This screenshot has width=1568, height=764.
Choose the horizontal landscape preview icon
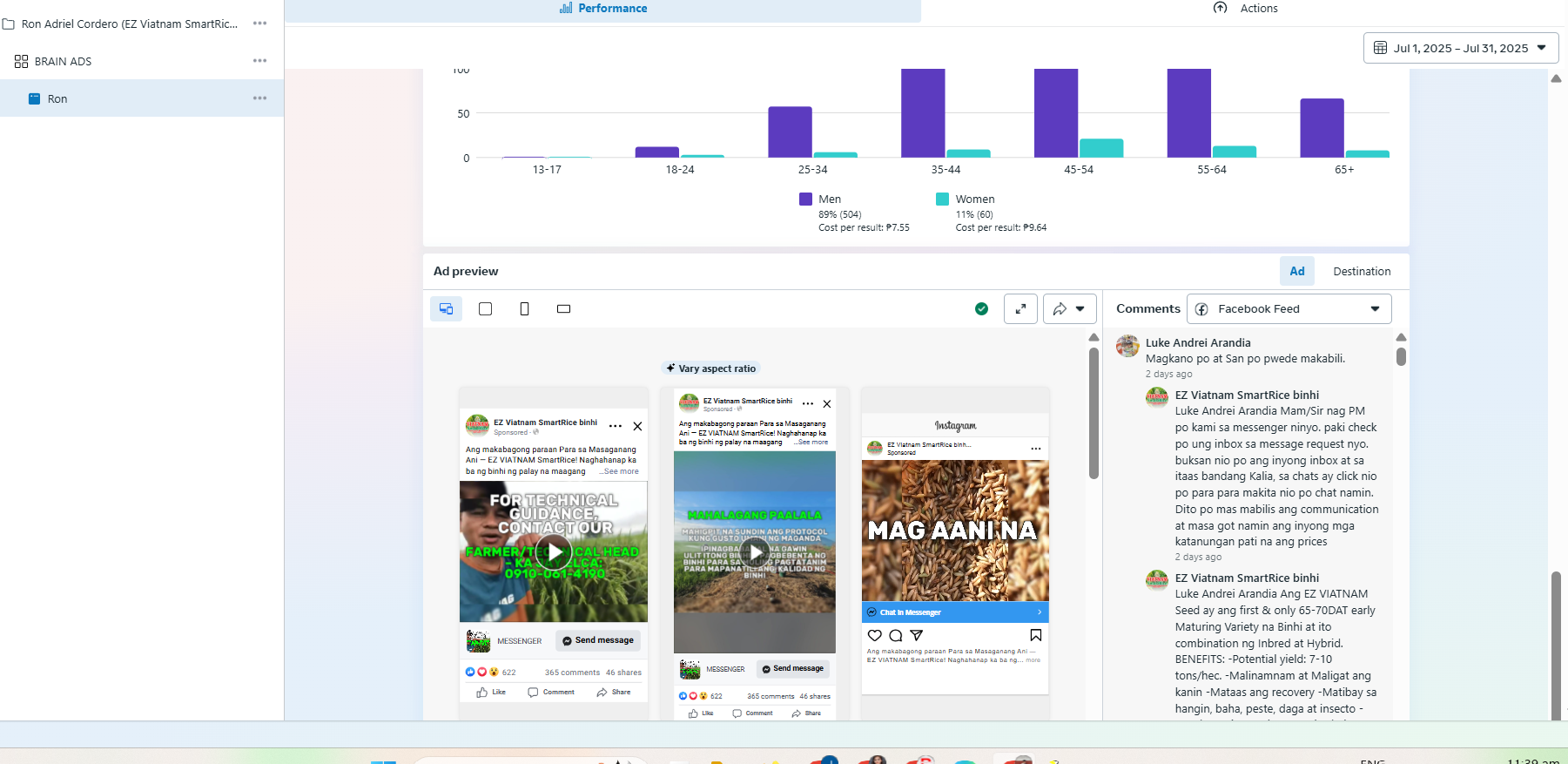click(563, 309)
